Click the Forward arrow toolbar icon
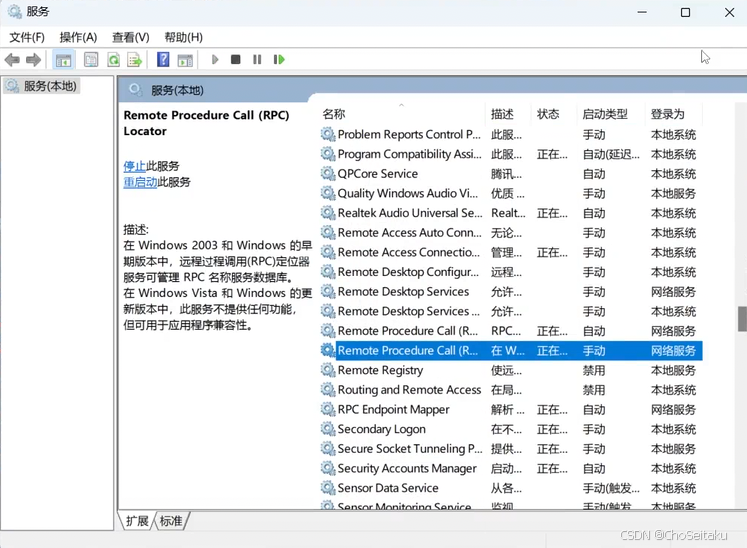Viewport: 747px width, 548px height. tap(33, 60)
